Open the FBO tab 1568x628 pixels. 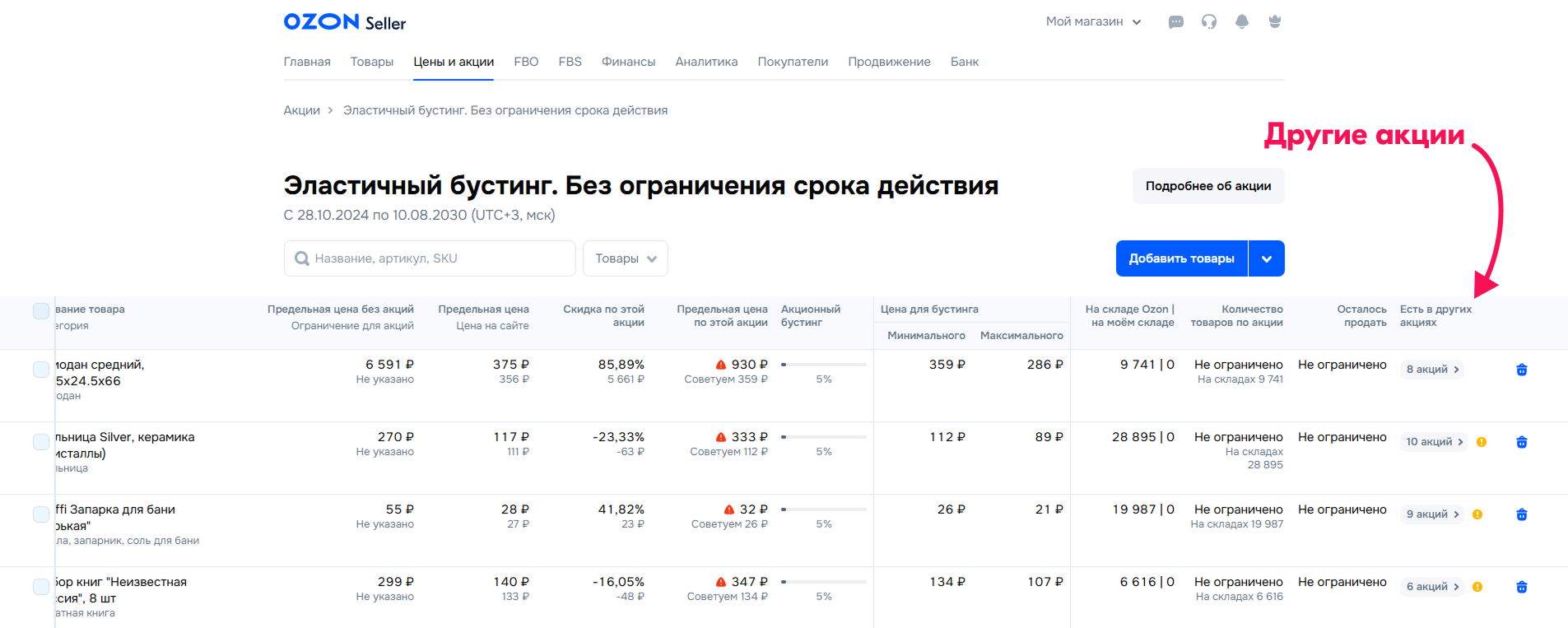pyautogui.click(x=526, y=62)
